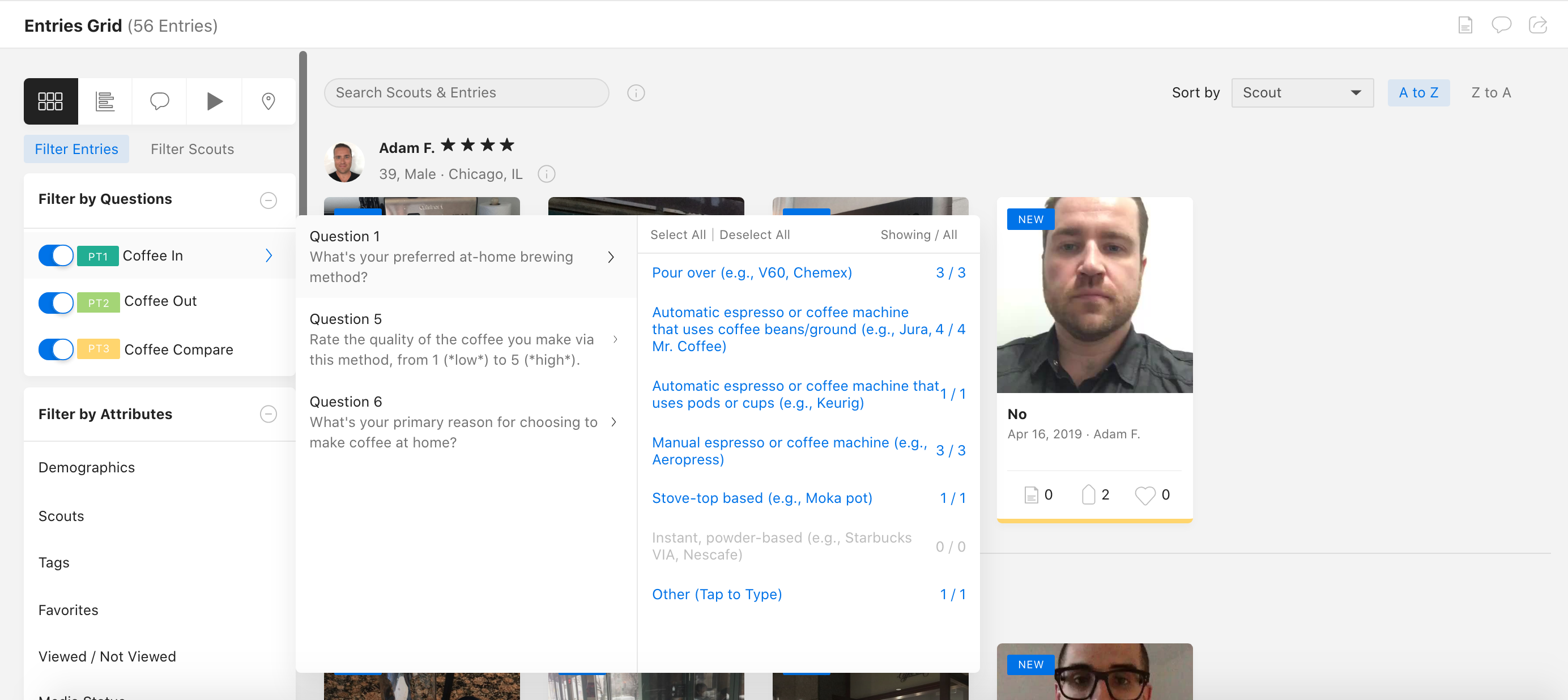Open comments view in the view switcher
The height and width of the screenshot is (700, 1568).
[x=160, y=101]
